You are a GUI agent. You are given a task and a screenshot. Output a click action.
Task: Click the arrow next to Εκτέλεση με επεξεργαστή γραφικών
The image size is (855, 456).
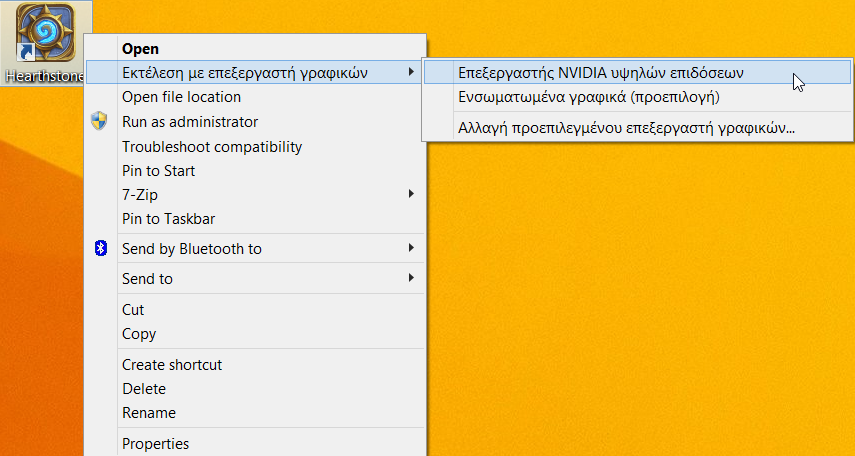pyautogui.click(x=411, y=72)
